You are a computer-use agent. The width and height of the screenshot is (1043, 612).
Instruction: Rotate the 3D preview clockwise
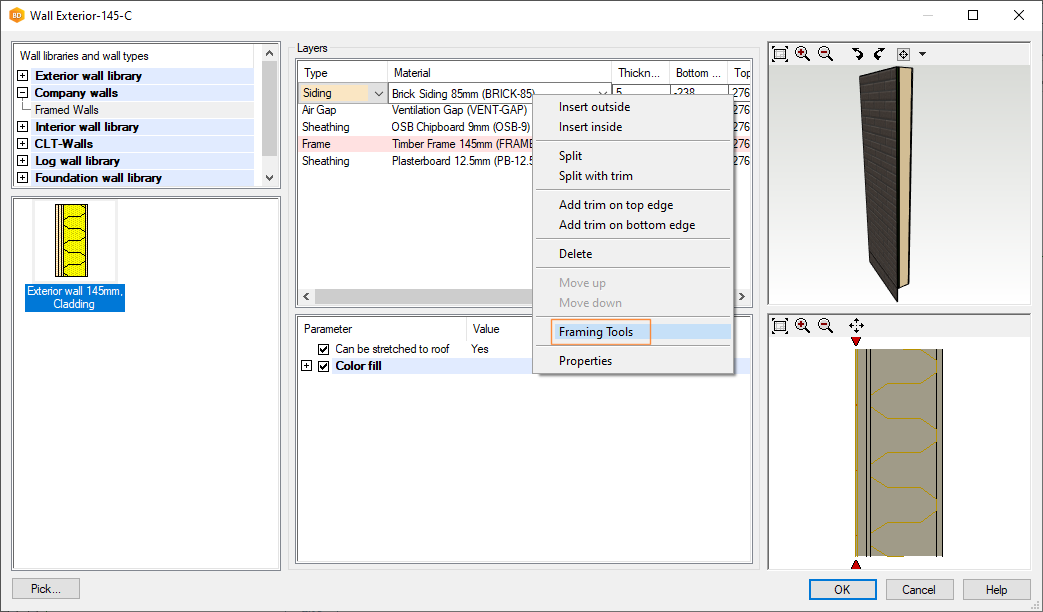click(x=879, y=54)
